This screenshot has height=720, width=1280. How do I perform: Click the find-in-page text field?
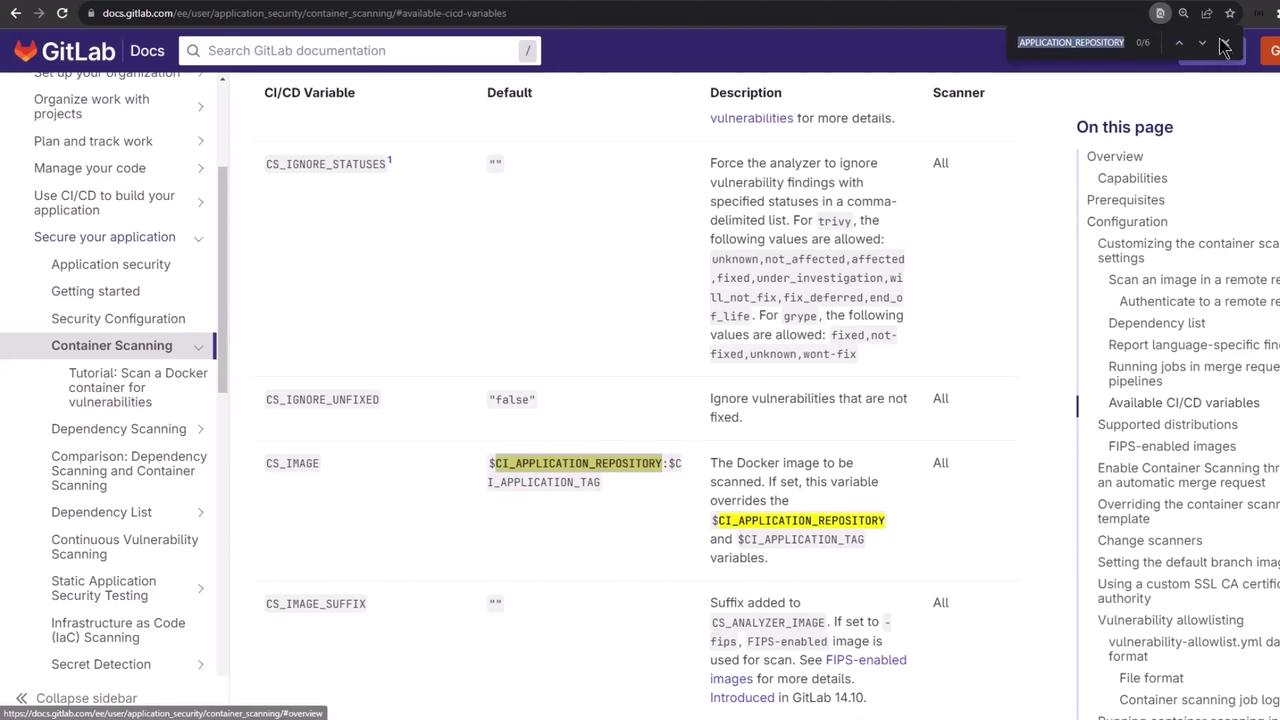(x=1071, y=43)
